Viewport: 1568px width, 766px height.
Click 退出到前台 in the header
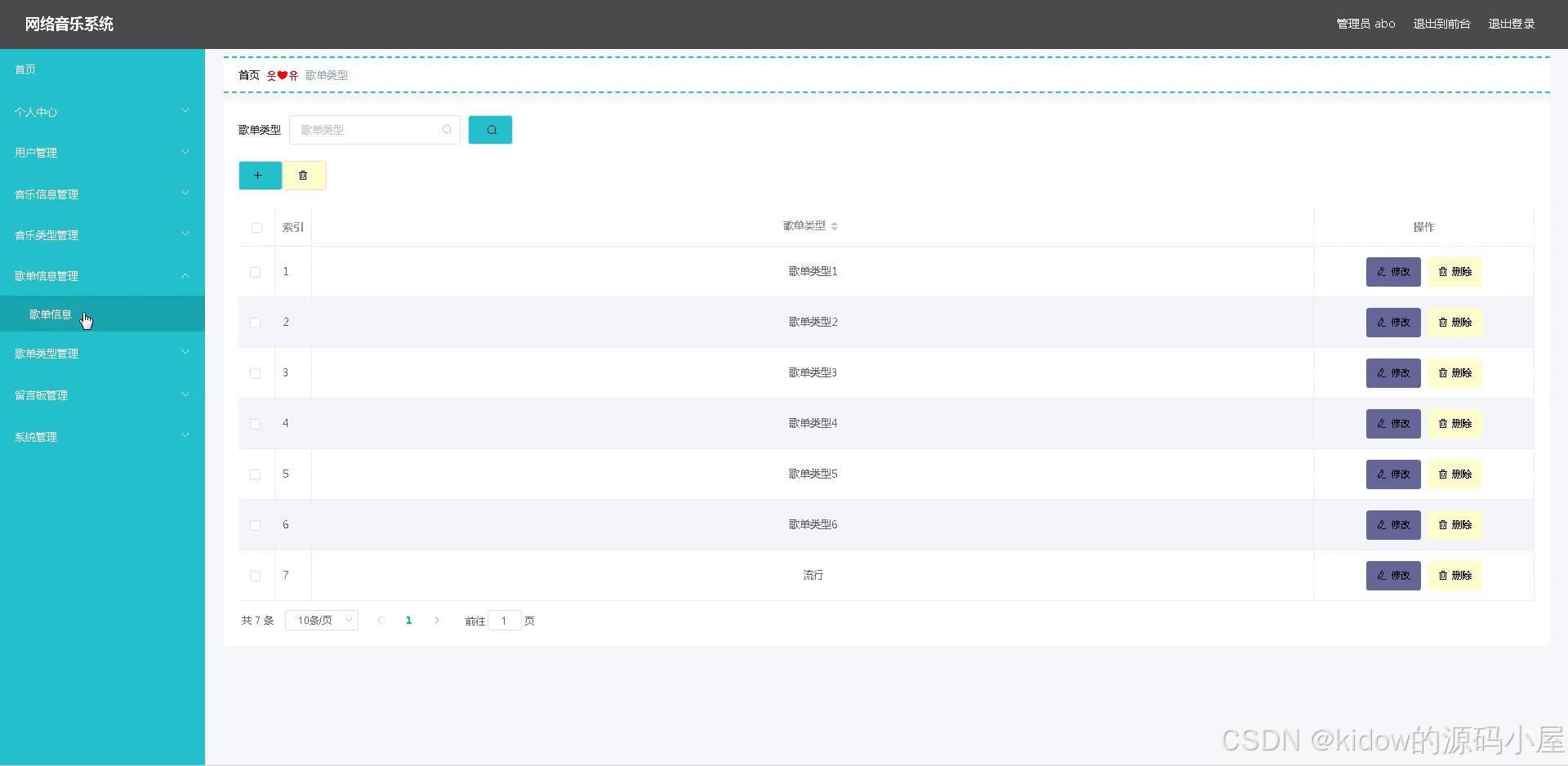(1441, 24)
